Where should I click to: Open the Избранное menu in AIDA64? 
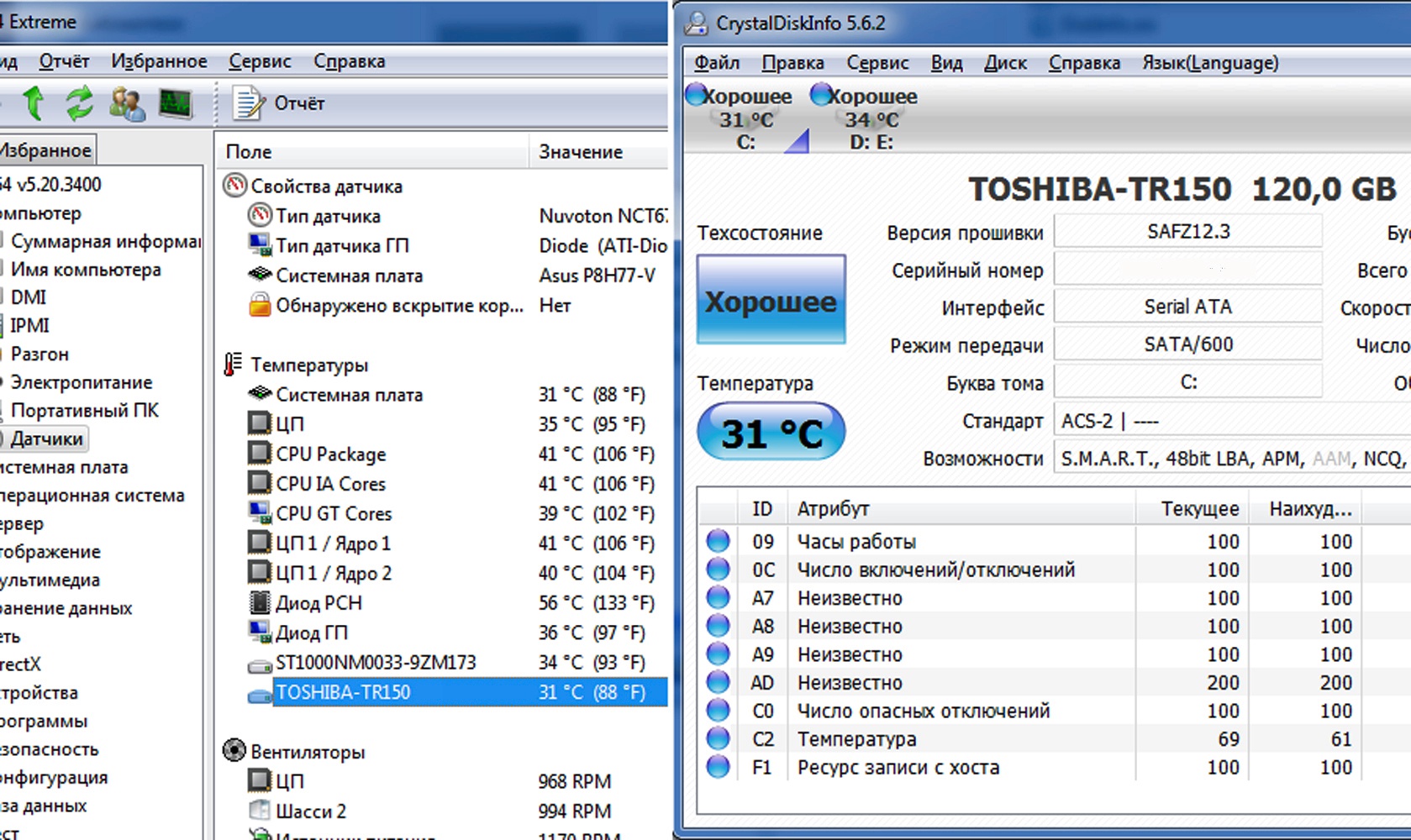[x=159, y=61]
